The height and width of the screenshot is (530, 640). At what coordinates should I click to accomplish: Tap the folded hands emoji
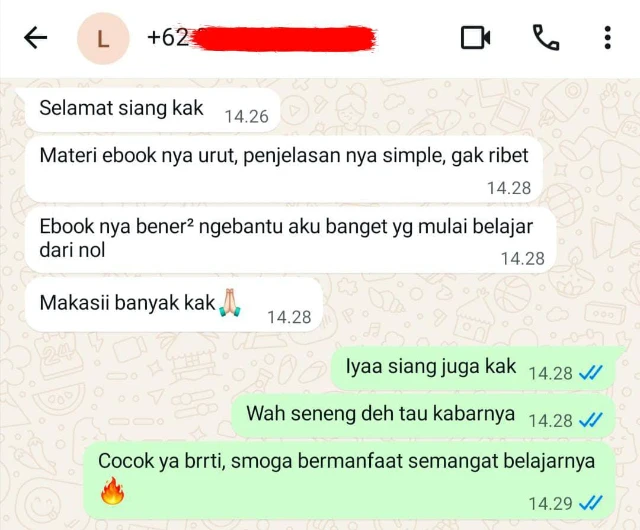(230, 303)
